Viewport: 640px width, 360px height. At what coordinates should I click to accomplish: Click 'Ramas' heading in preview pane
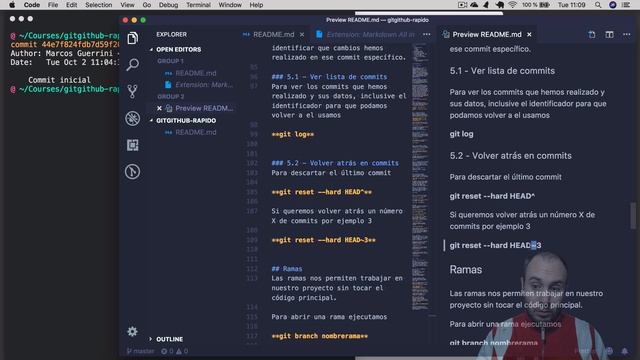pyautogui.click(x=466, y=270)
